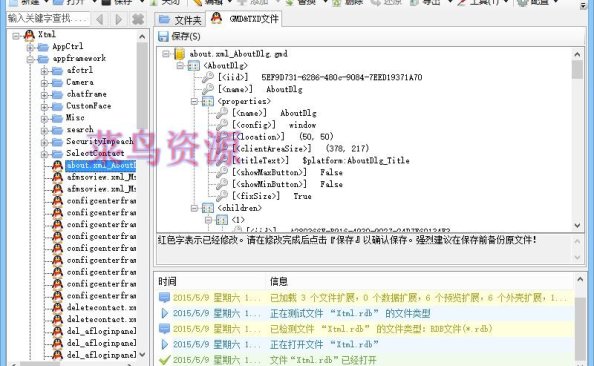This screenshot has width=594, height=366.
Task: Expand the Camera folder
Action: pyautogui.click(x=44, y=83)
